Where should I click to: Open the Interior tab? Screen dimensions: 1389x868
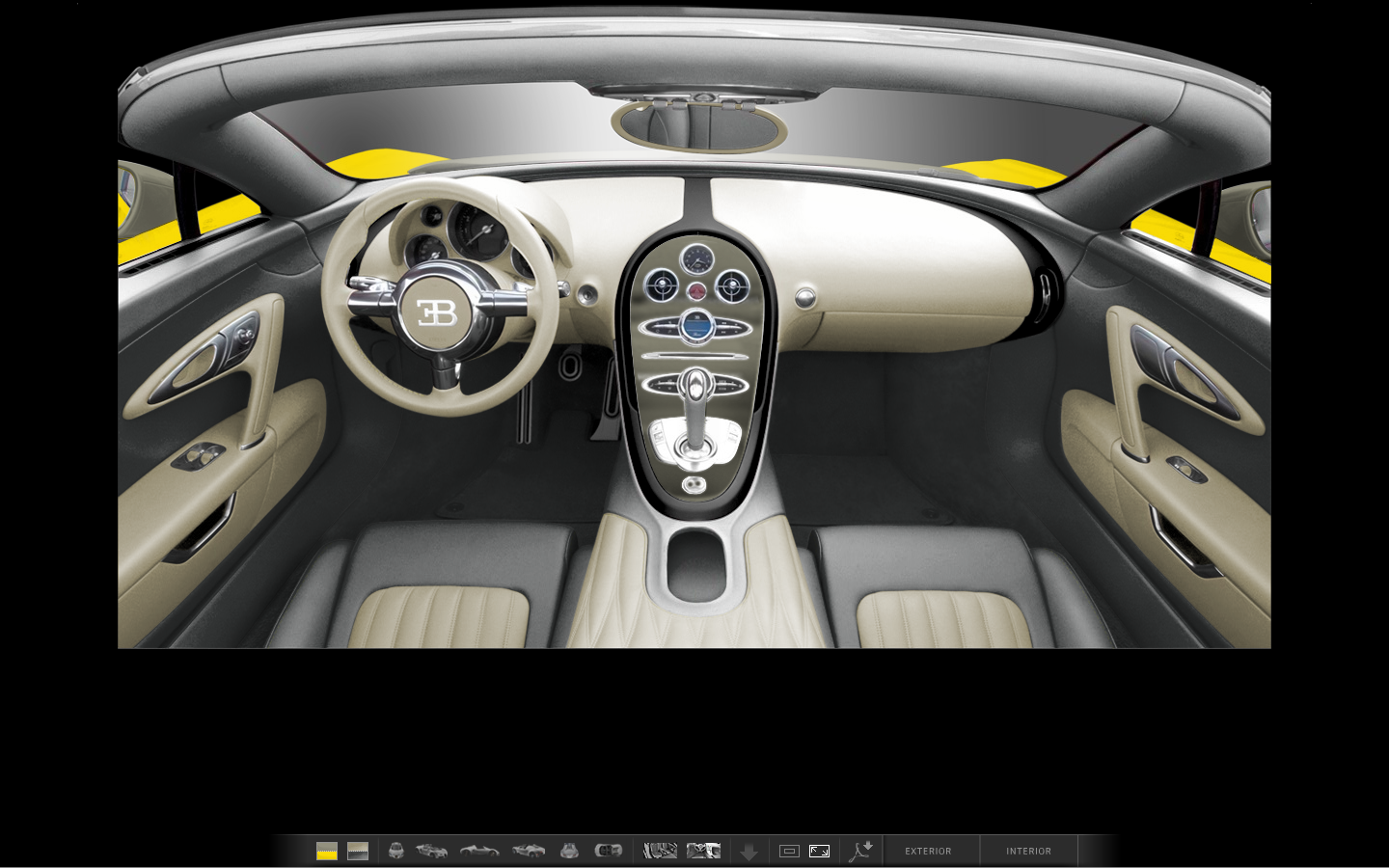[x=1028, y=851]
